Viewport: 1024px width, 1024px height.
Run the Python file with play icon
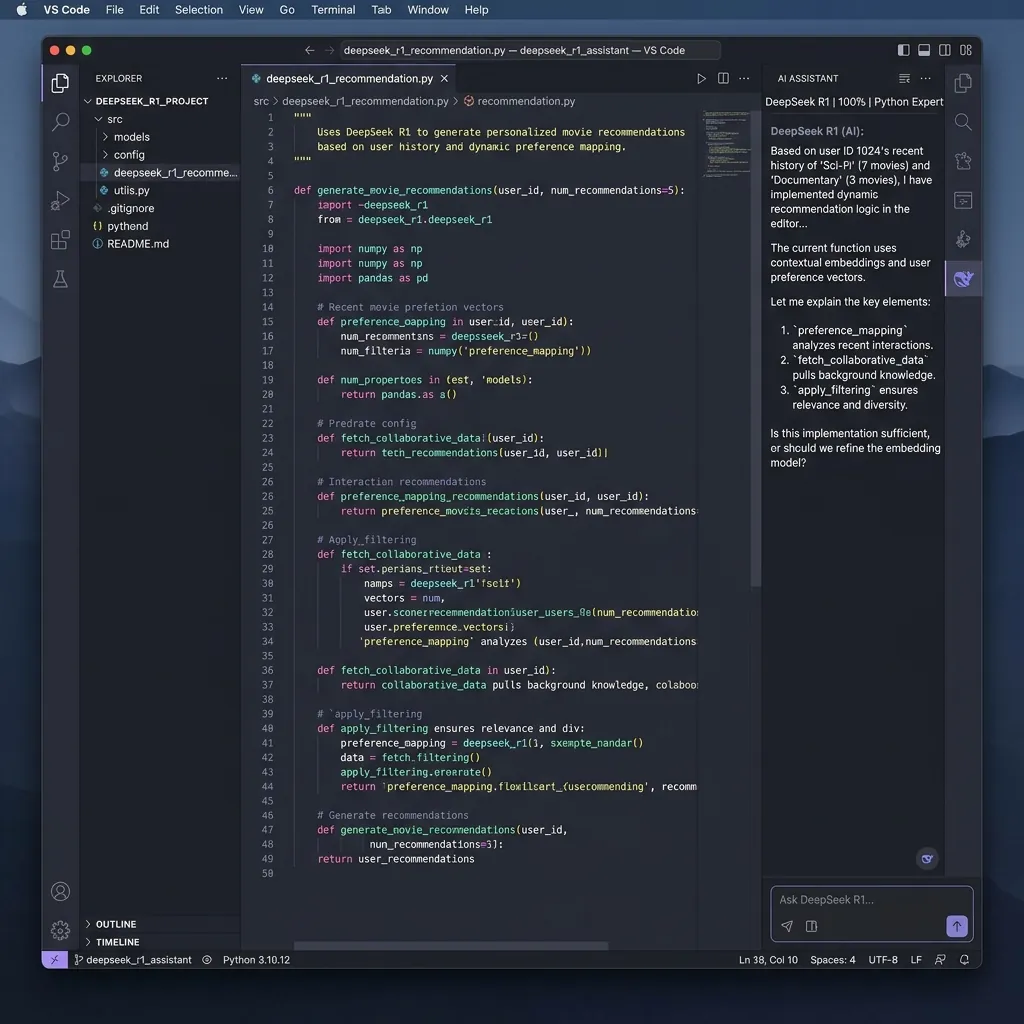701,78
